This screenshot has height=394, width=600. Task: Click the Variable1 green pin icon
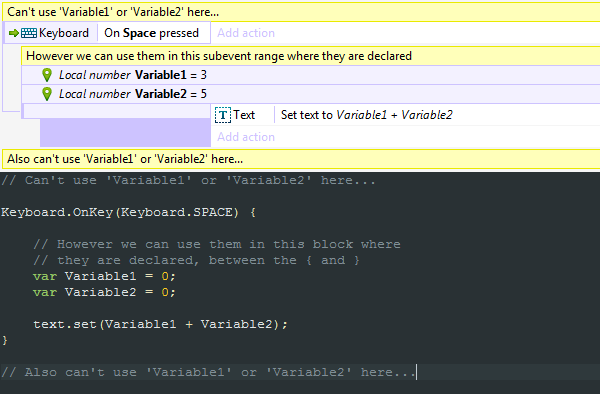[x=47, y=75]
